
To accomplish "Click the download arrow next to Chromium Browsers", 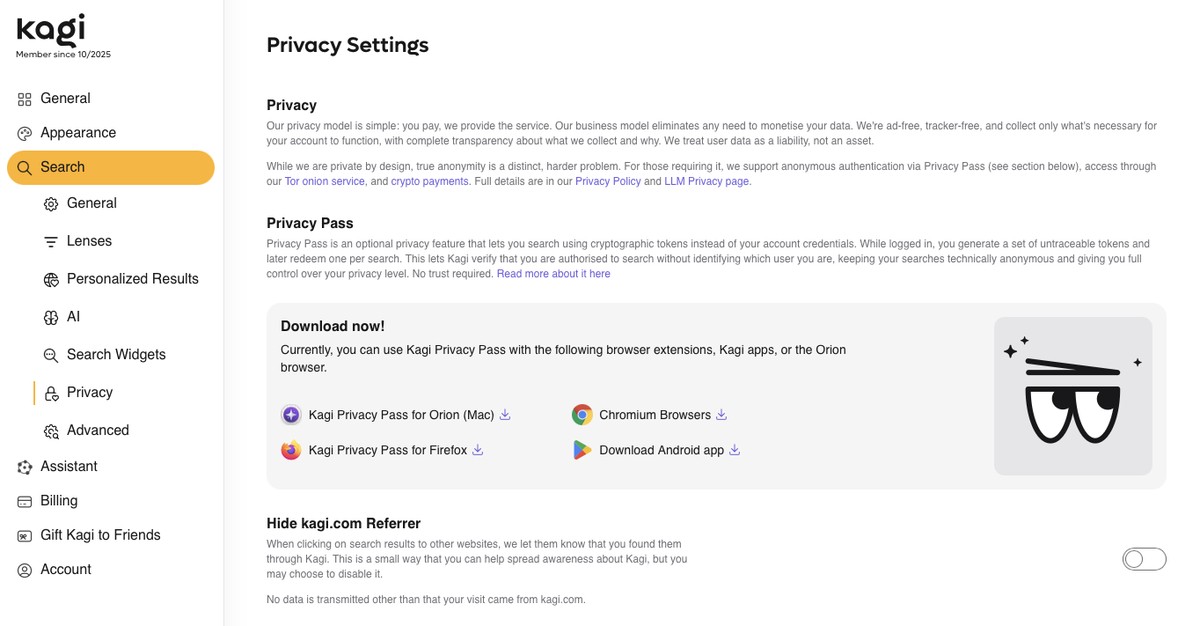I will (721, 414).
